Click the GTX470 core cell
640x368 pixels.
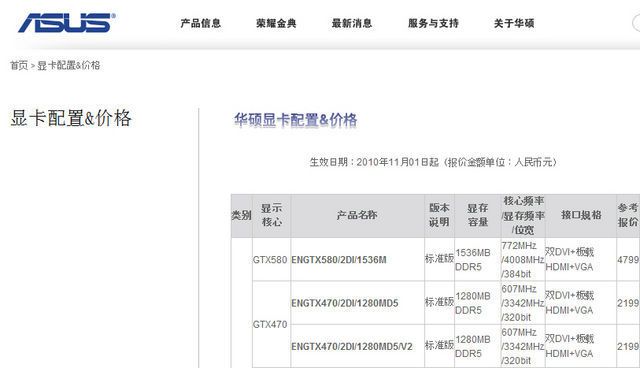click(x=270, y=325)
